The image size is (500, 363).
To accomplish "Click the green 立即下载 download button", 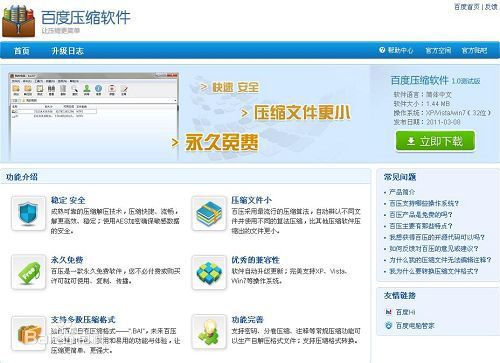I will click(435, 141).
